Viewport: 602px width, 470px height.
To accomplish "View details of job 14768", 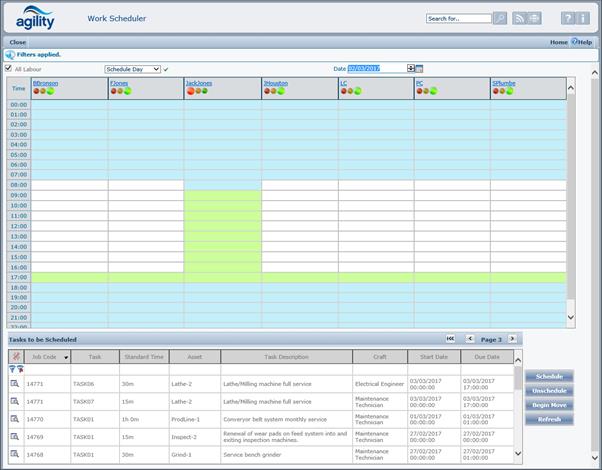I will point(15,454).
